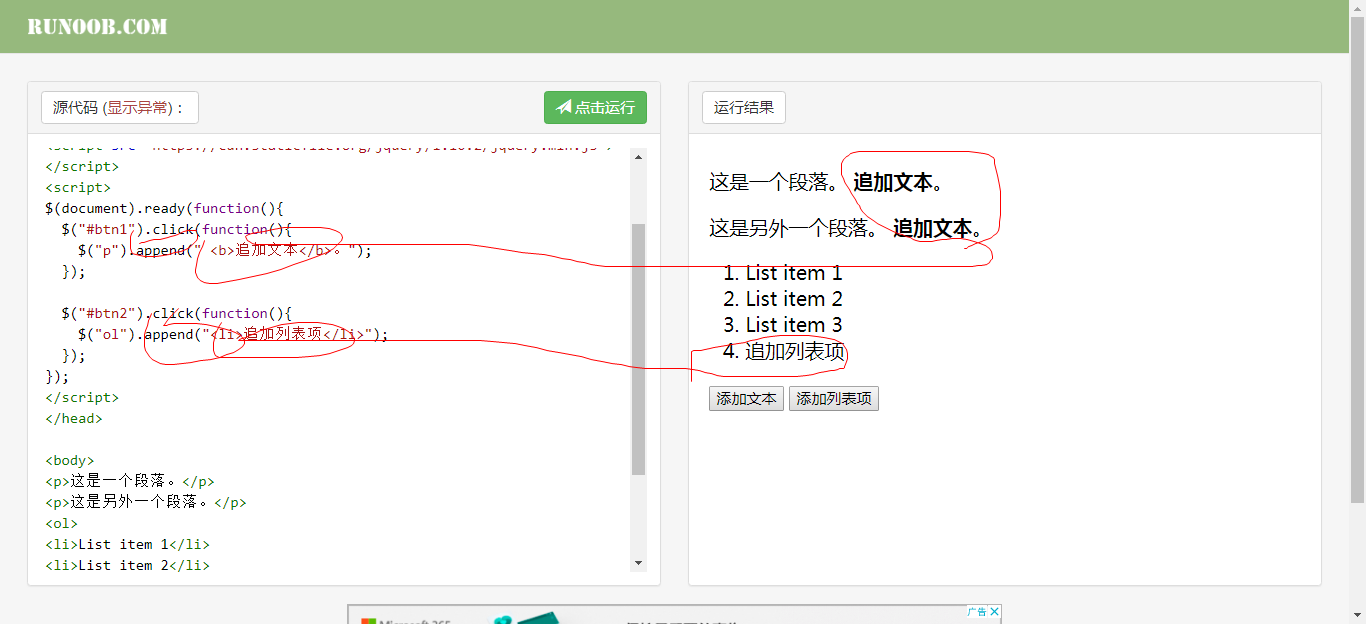The image size is (1366, 624).
Task: Click the paper plane icon on run button
Action: (x=564, y=108)
